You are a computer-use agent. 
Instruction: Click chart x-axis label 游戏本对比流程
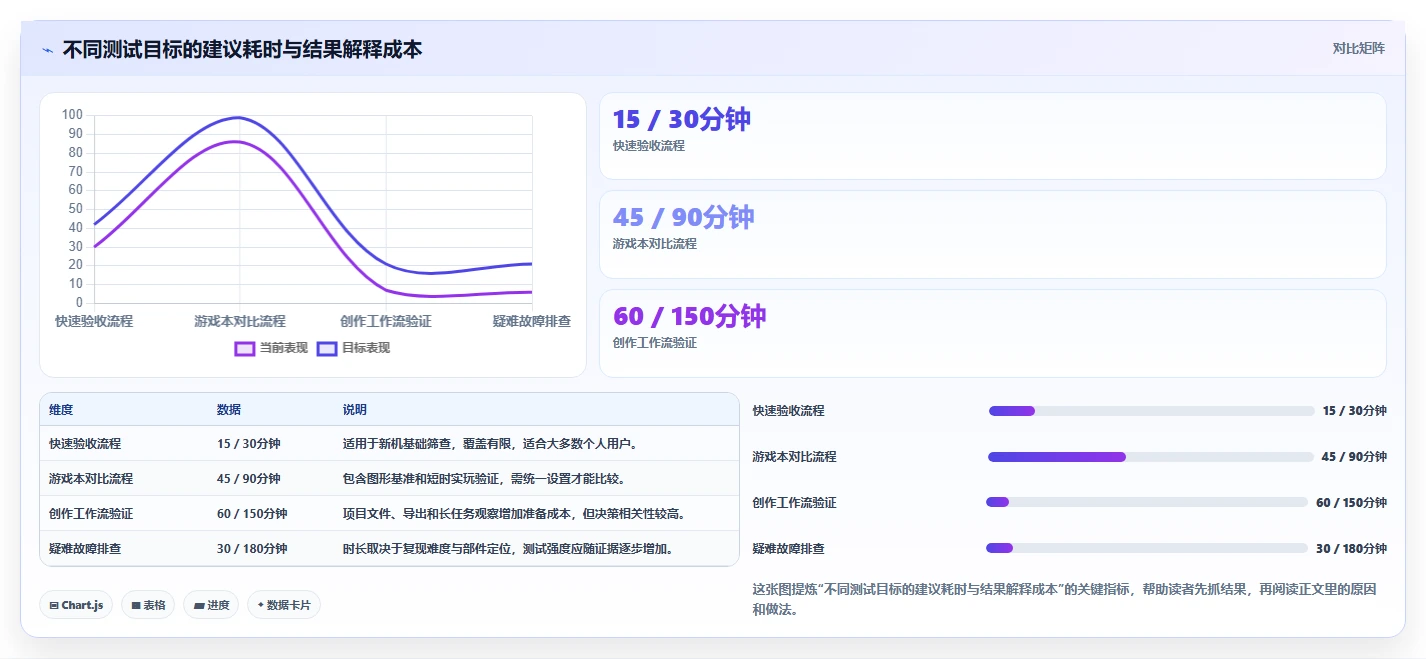[x=240, y=322]
